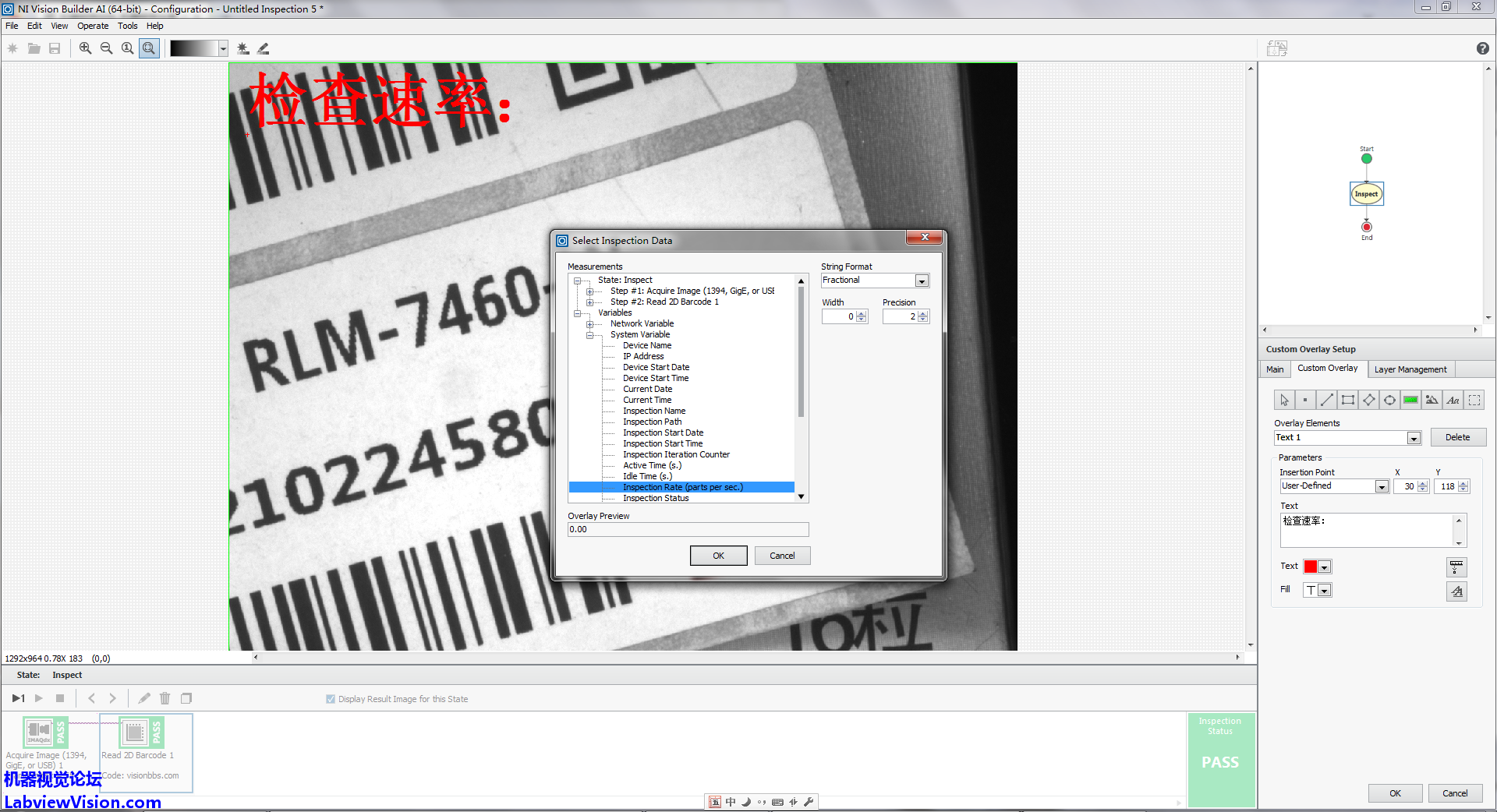This screenshot has height=812, width=1497.
Task: Select the line overlay tool
Action: click(1326, 401)
